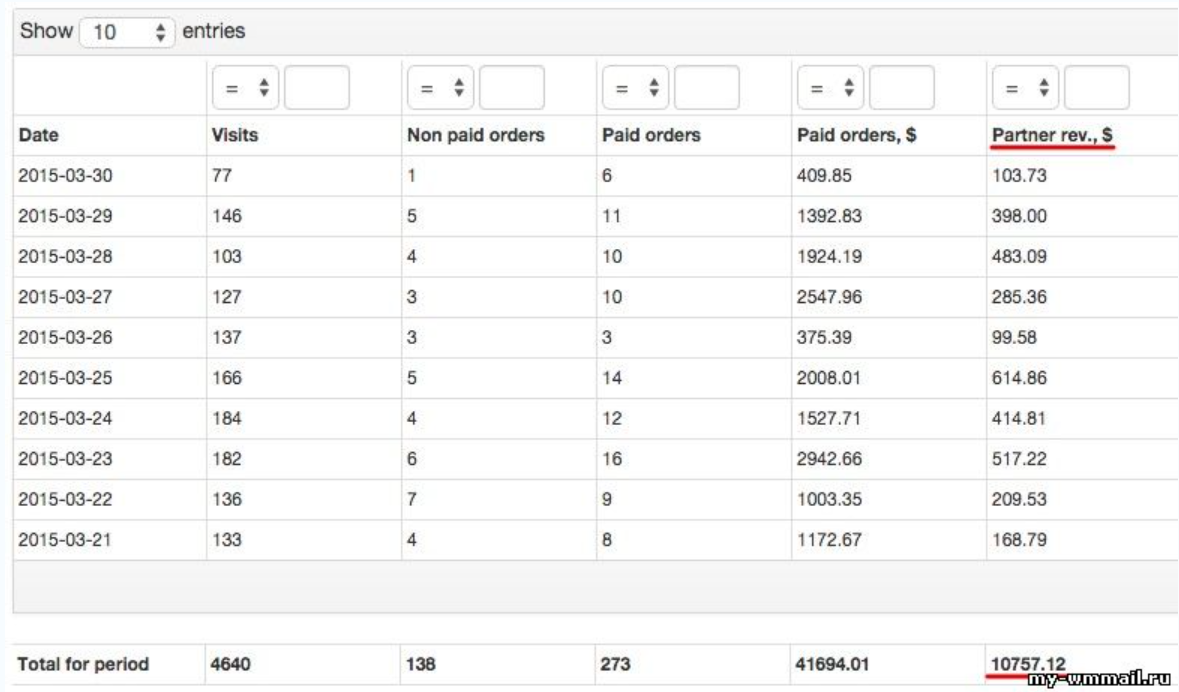1179x692 pixels.
Task: Sort by the Non paid orders column header
Action: pyautogui.click(x=475, y=135)
